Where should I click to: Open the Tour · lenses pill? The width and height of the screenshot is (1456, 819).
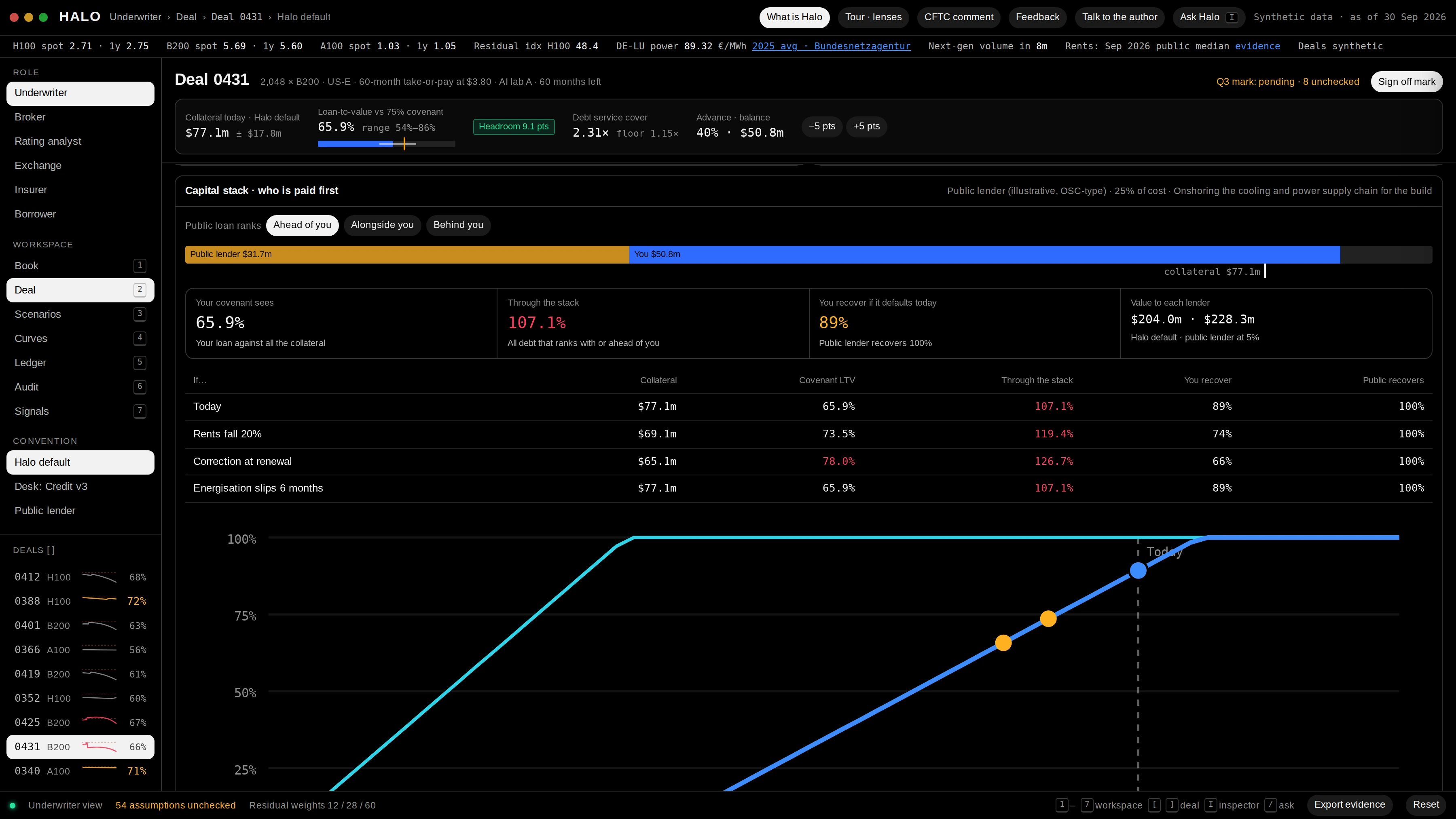(x=873, y=17)
